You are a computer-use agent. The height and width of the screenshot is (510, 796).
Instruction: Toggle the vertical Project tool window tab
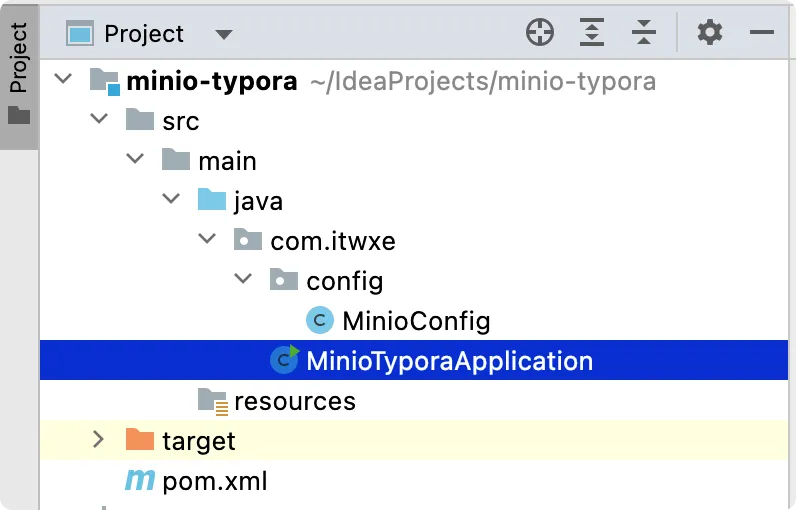[x=19, y=75]
